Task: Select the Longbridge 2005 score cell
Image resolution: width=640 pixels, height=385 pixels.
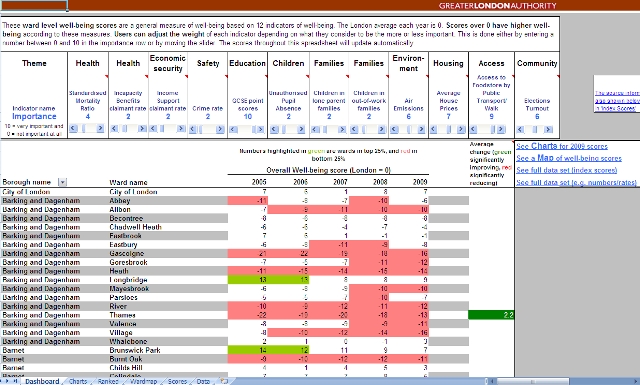Action: [x=247, y=280]
